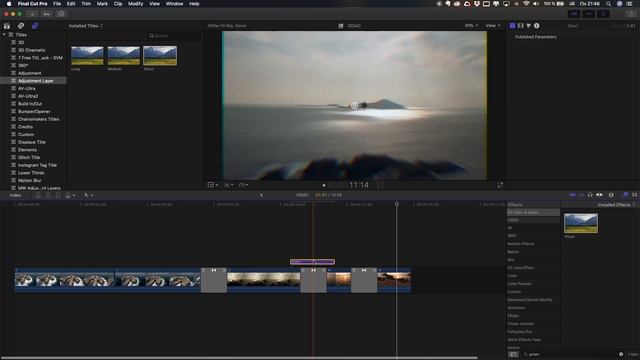Click the clear search icon in Effects search
Viewport: 640px width, 360px height.
pyautogui.click(x=621, y=354)
